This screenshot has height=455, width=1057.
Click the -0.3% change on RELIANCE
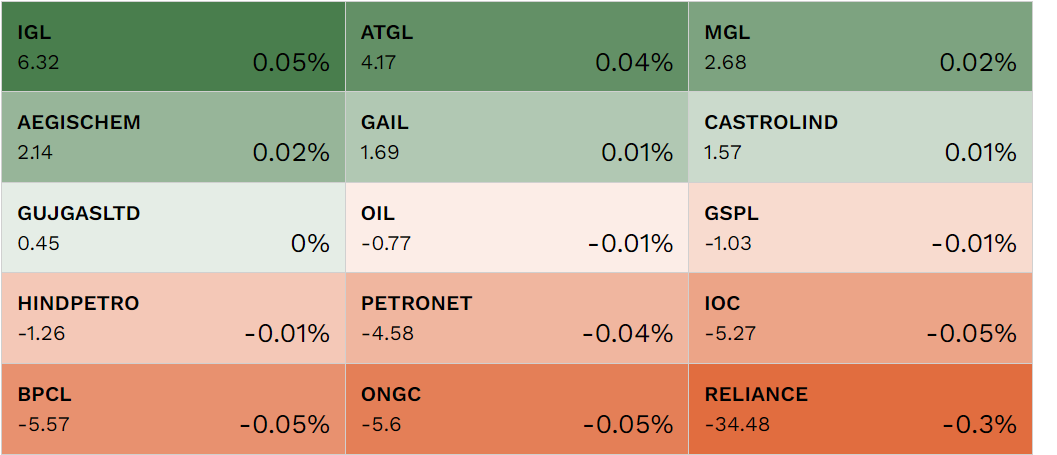(x=979, y=424)
